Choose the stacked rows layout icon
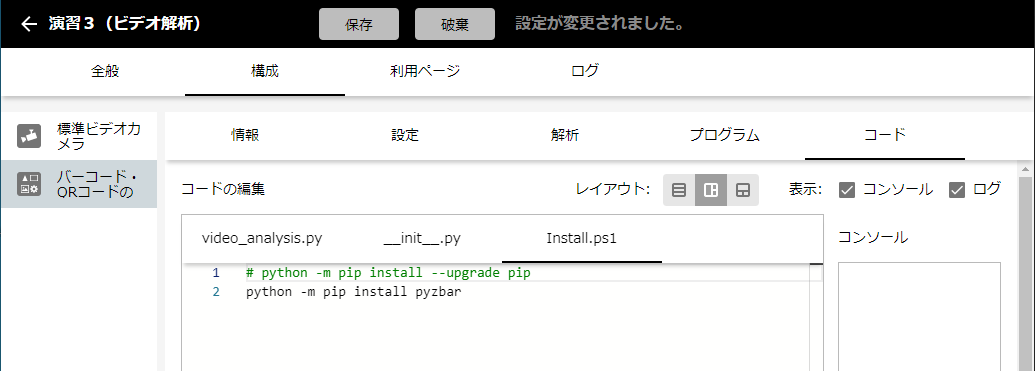 (679, 191)
